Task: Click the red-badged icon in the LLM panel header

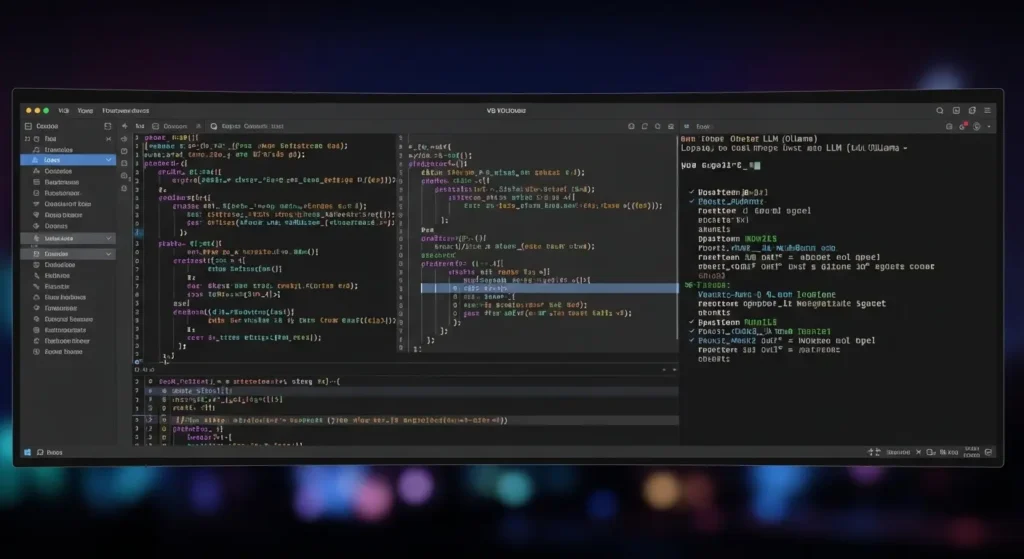Action: click(x=963, y=126)
